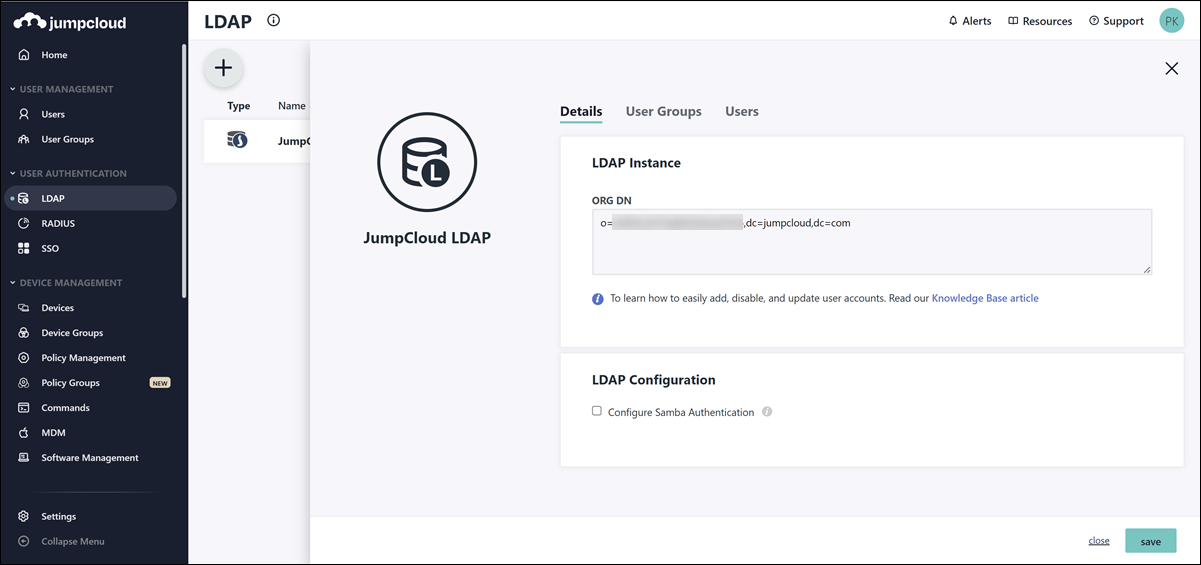
Task: Switch to the Details tab
Action: [581, 112]
